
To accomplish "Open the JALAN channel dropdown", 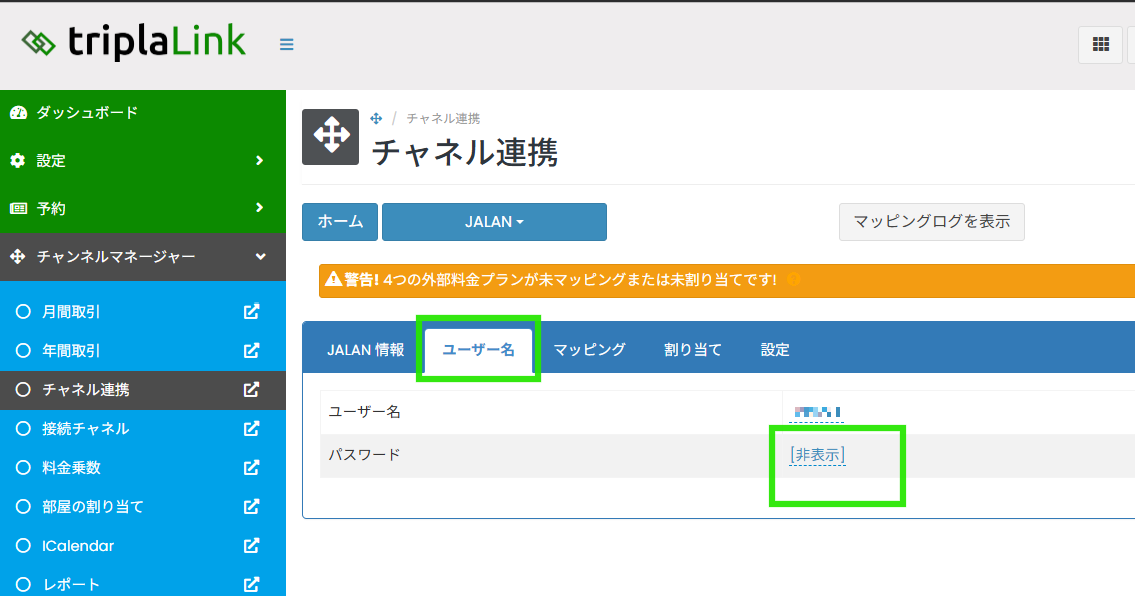I will 494,222.
